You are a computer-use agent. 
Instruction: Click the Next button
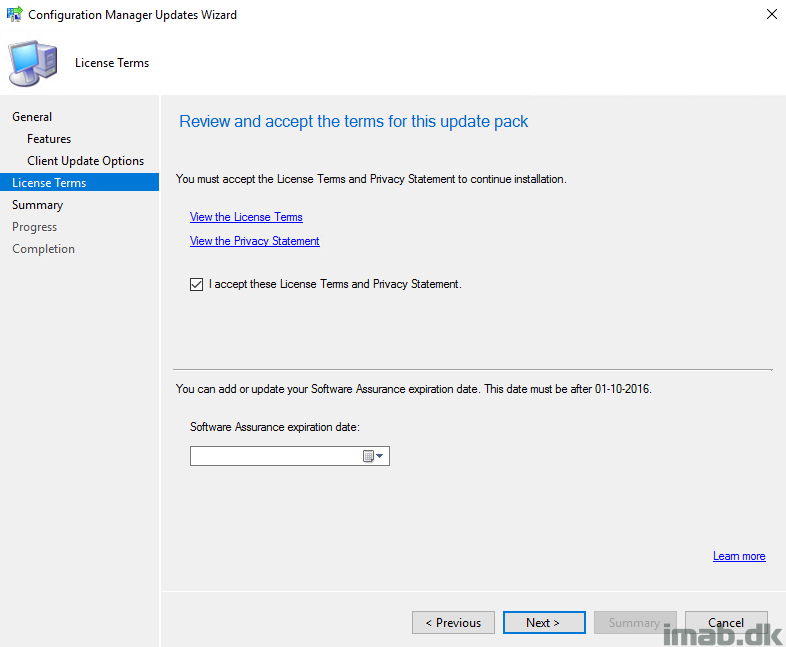(544, 622)
